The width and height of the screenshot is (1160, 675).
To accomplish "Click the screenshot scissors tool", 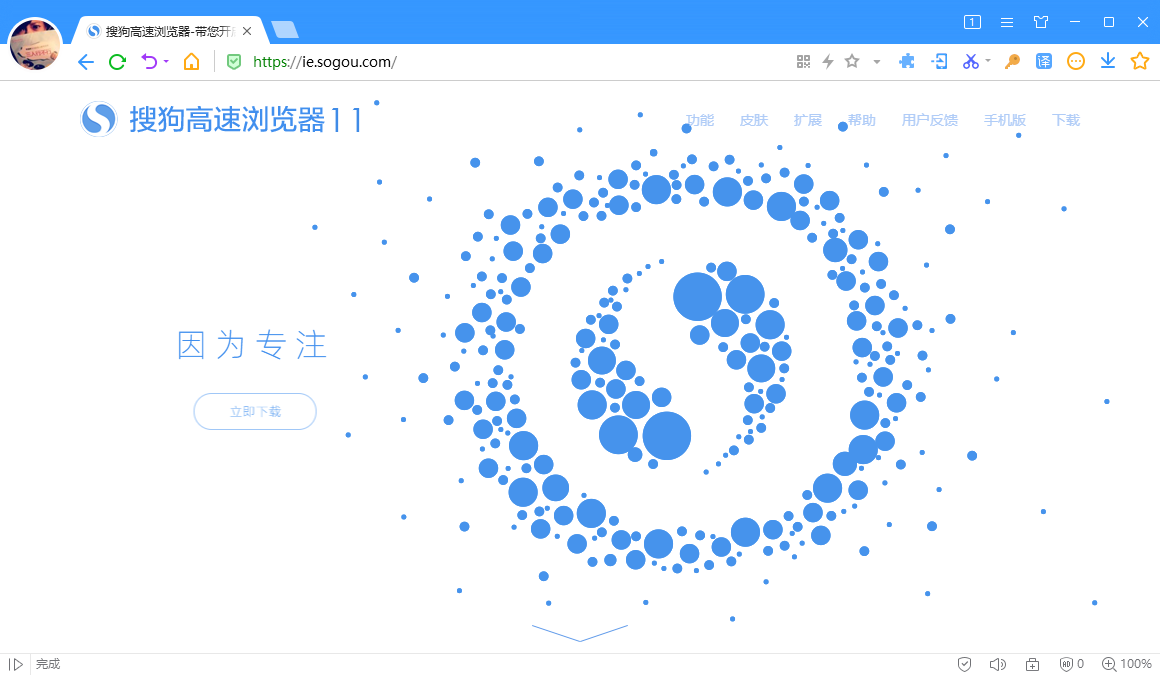I will click(971, 62).
